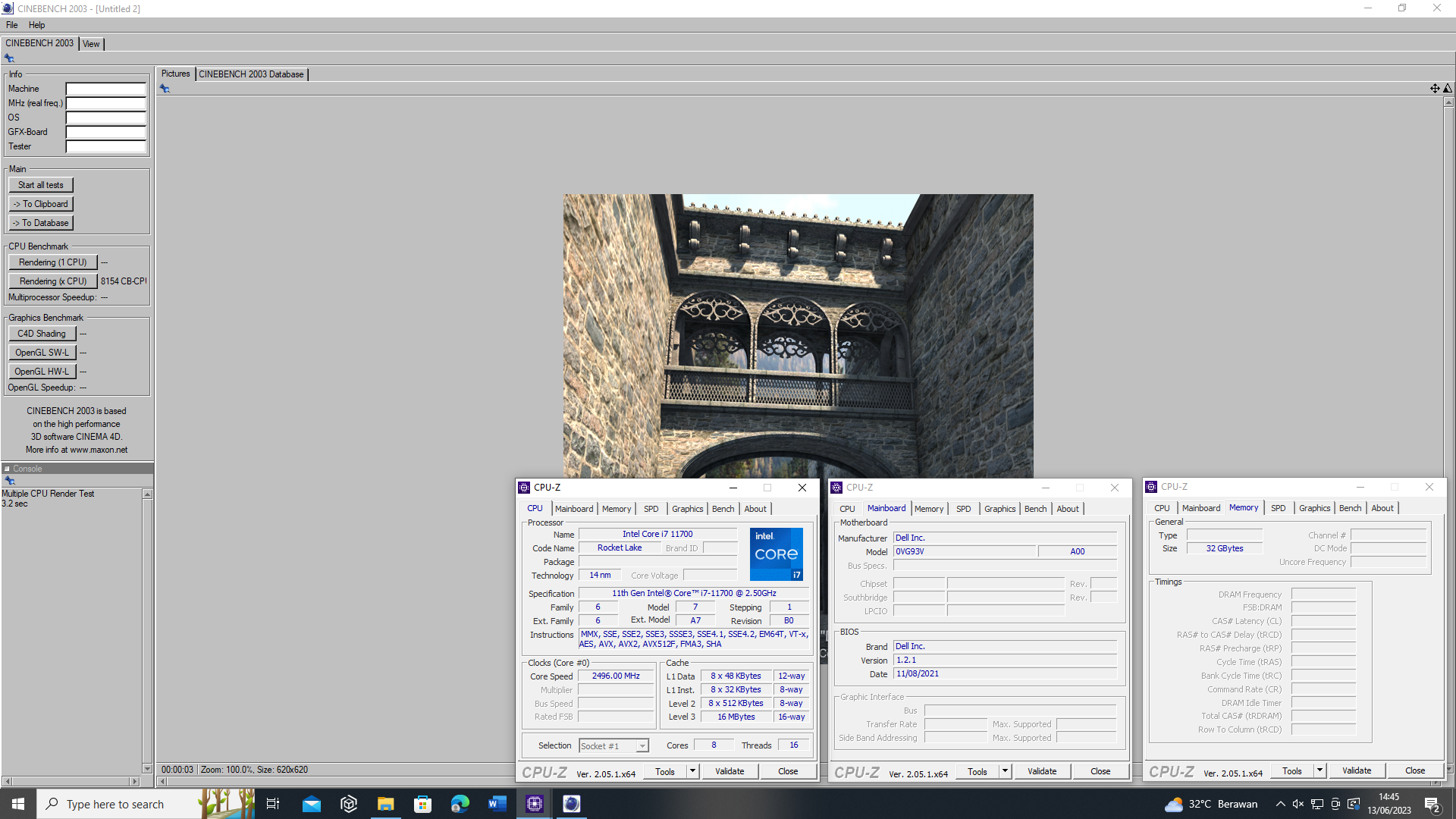The height and width of the screenshot is (819, 1456).
Task: Click the OS input field
Action: (x=105, y=118)
